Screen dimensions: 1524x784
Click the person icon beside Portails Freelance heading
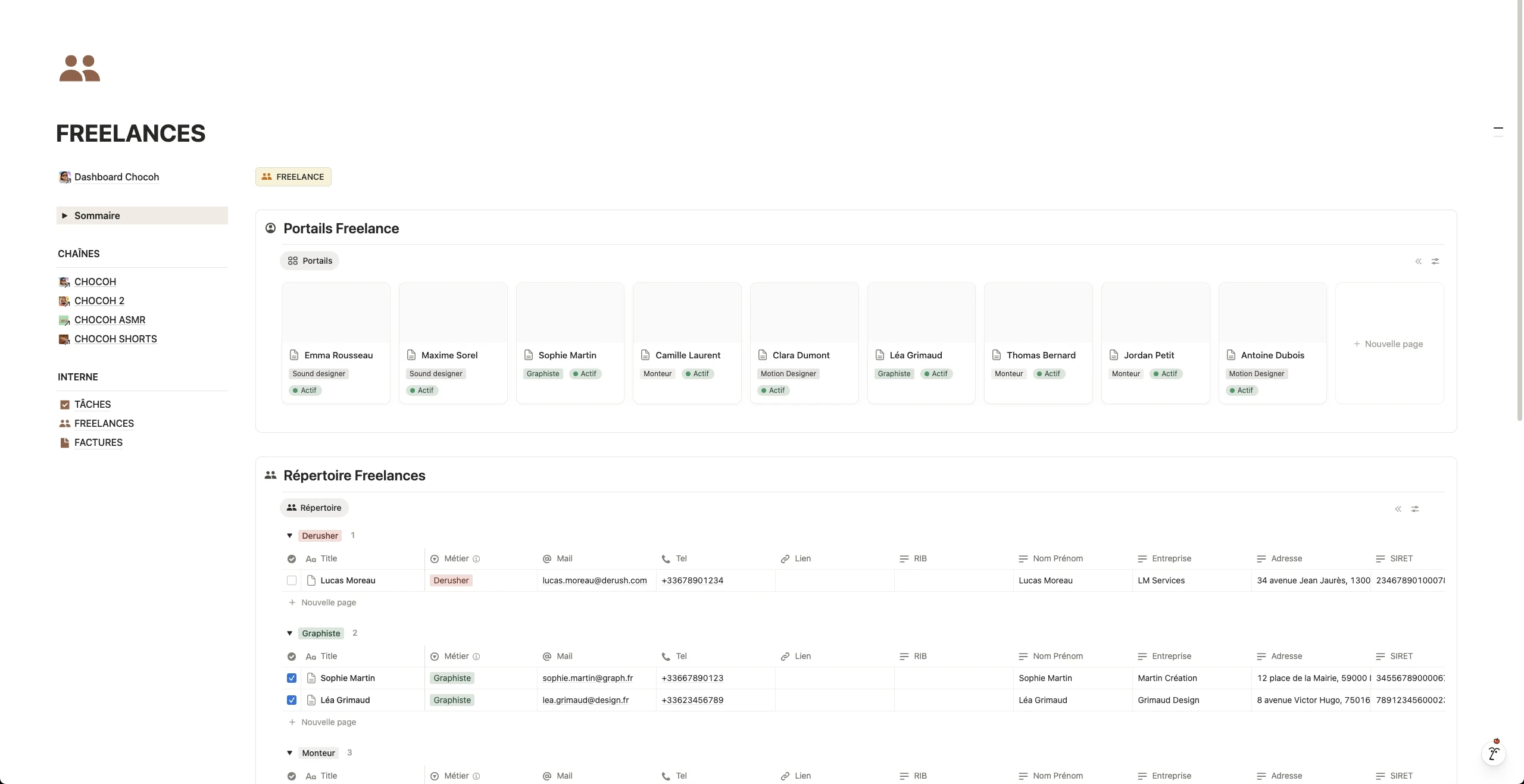tap(270, 229)
